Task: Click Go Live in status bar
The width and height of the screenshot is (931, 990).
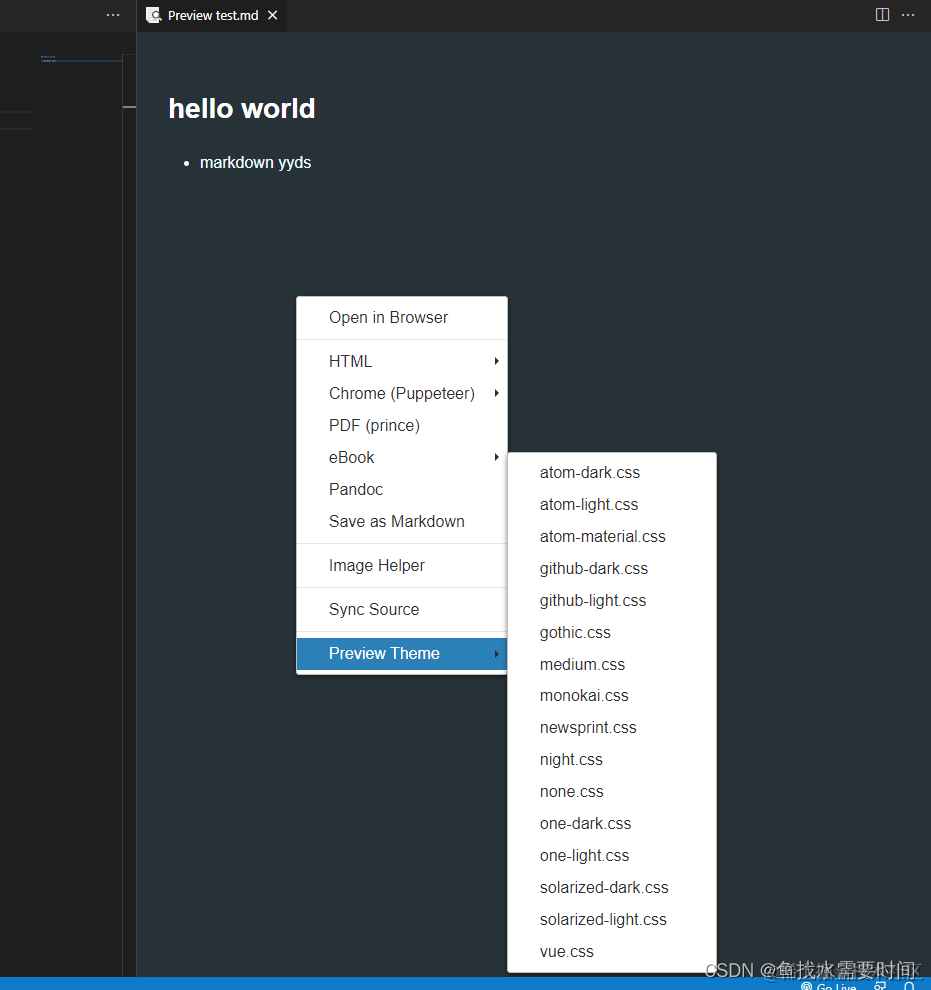Action: (829, 986)
